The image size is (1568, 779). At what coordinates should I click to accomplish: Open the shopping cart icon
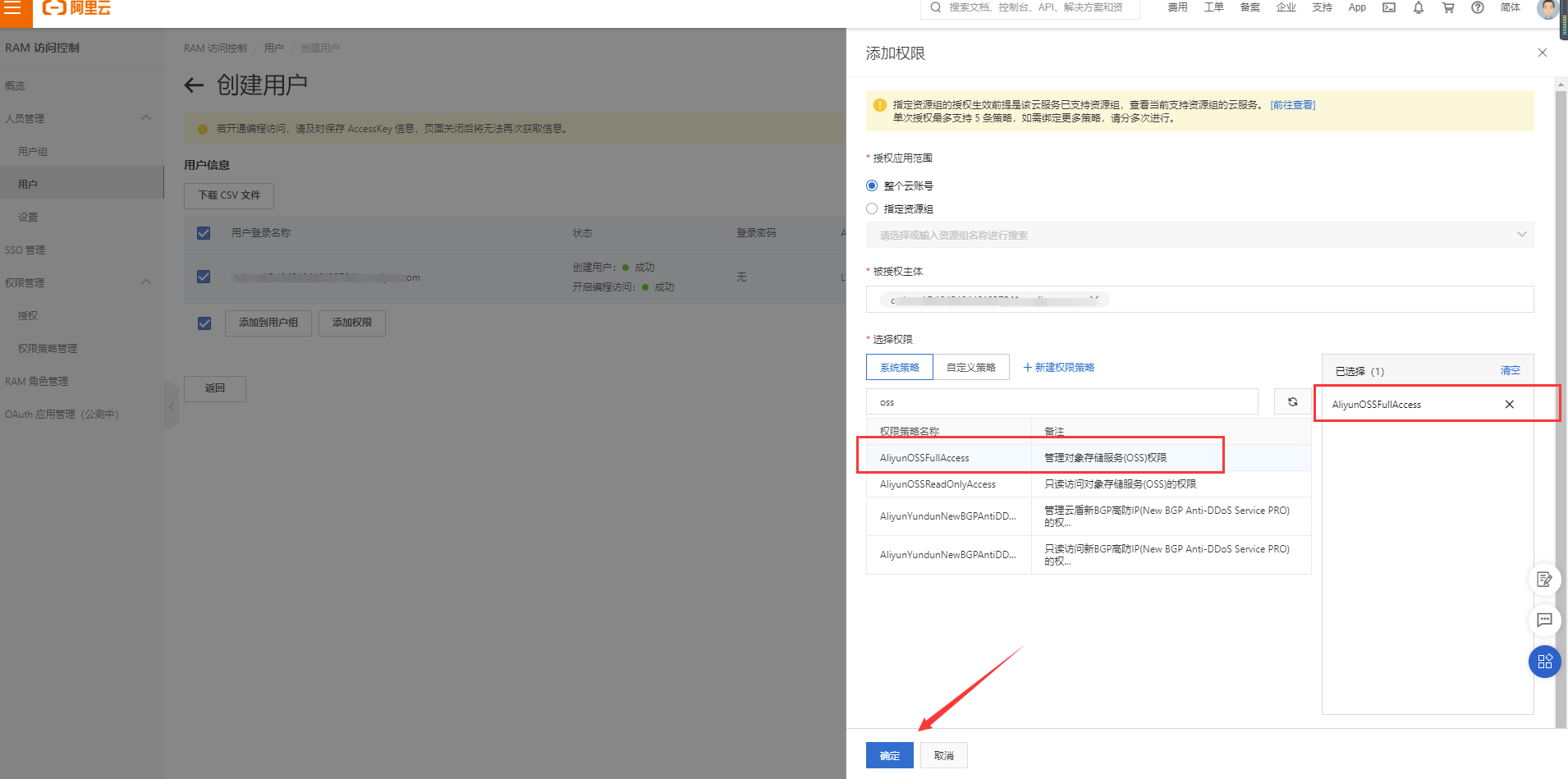click(1447, 7)
